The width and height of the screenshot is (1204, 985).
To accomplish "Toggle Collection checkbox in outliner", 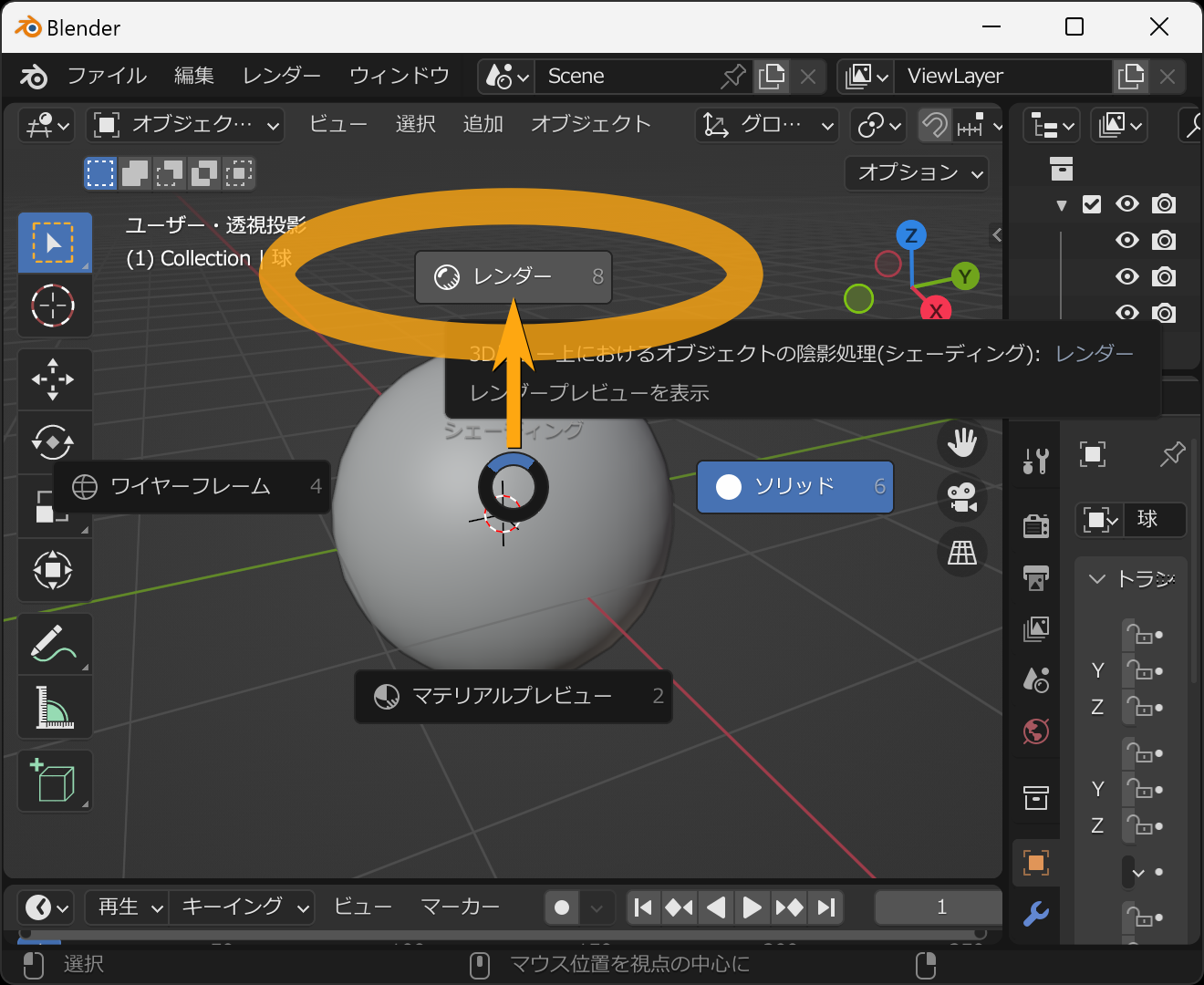I will 1092,204.
